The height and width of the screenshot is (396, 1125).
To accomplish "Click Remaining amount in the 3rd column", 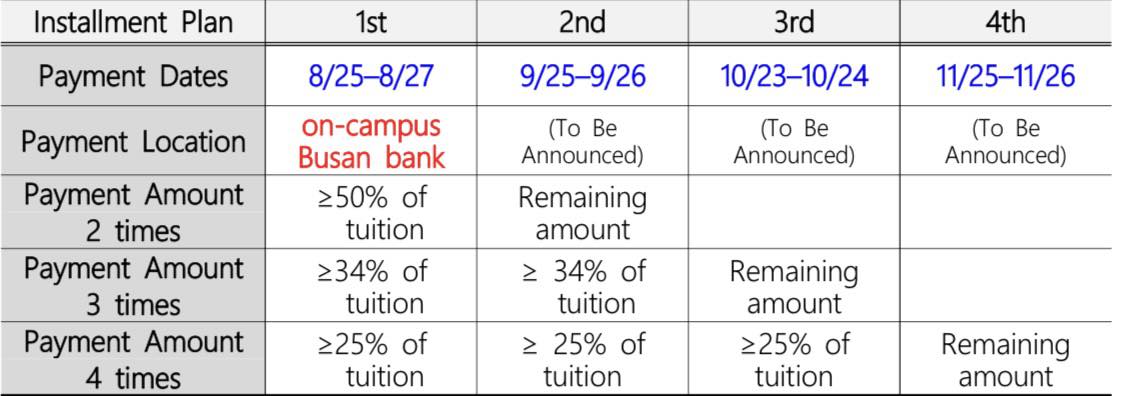I will (794, 288).
